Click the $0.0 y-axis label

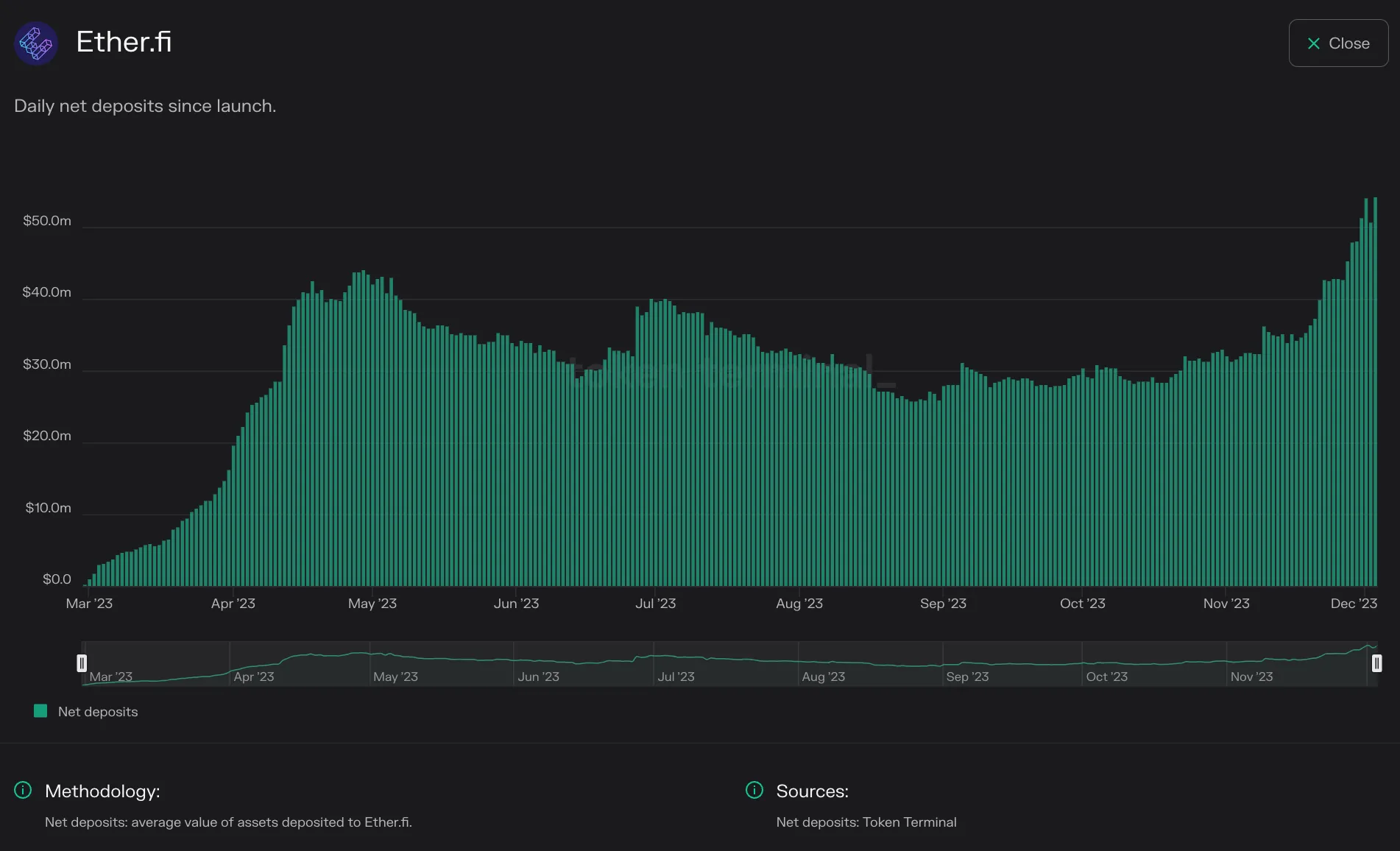click(x=57, y=579)
